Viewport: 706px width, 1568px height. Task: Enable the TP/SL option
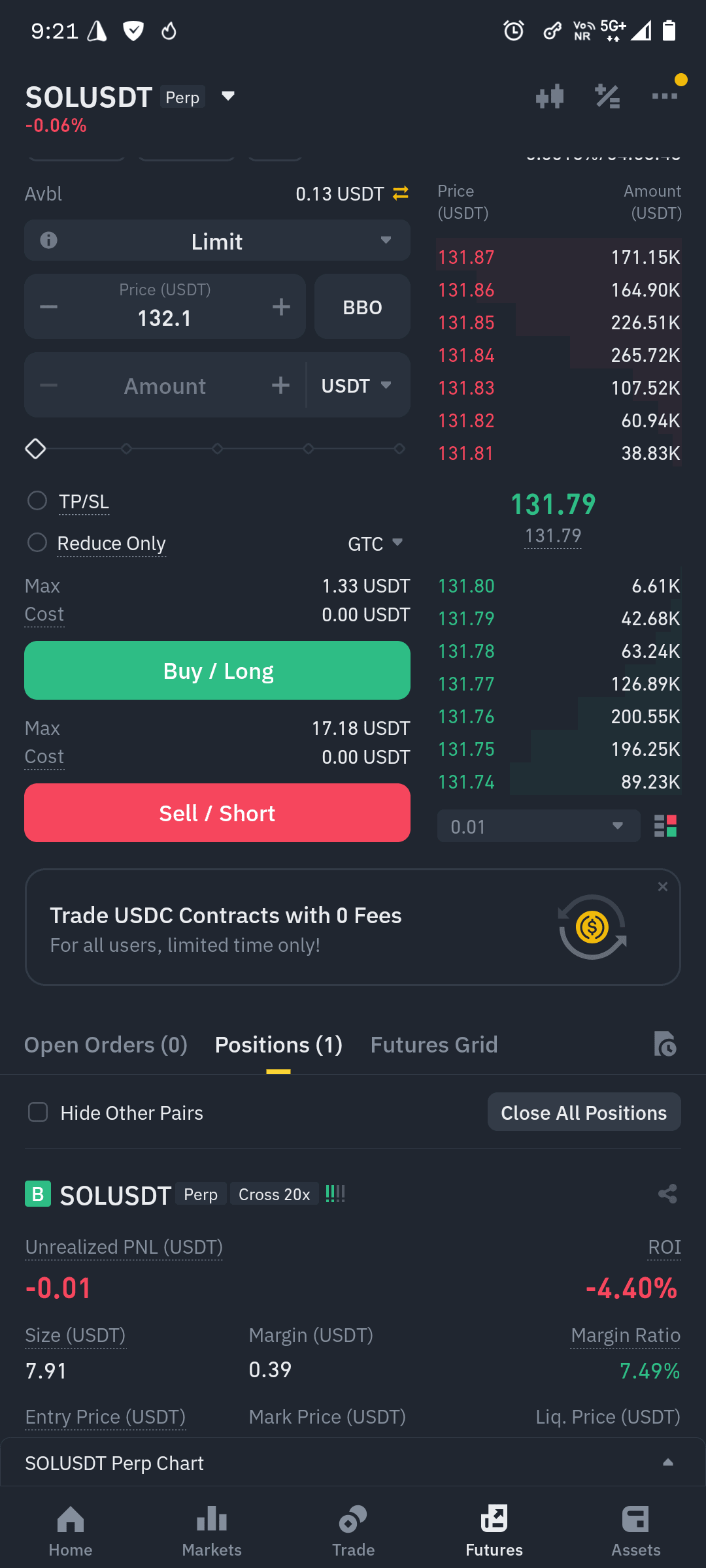coord(37,501)
